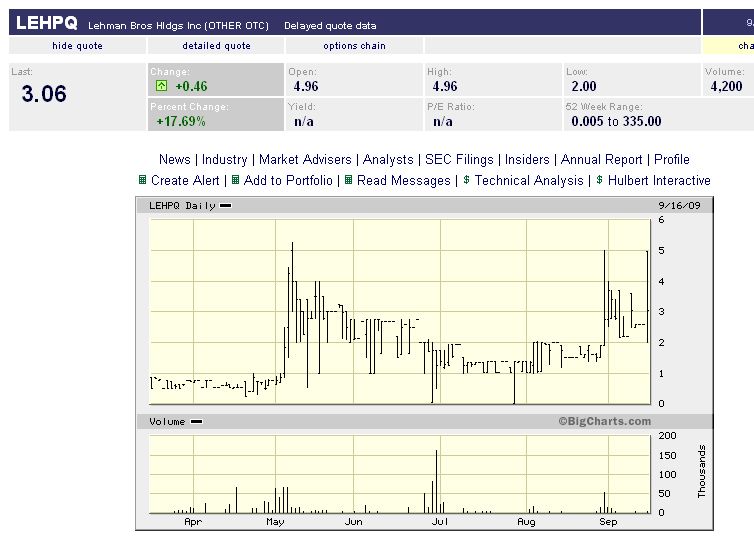Open the Analysts link
The height and width of the screenshot is (541, 754).
pyautogui.click(x=388, y=159)
